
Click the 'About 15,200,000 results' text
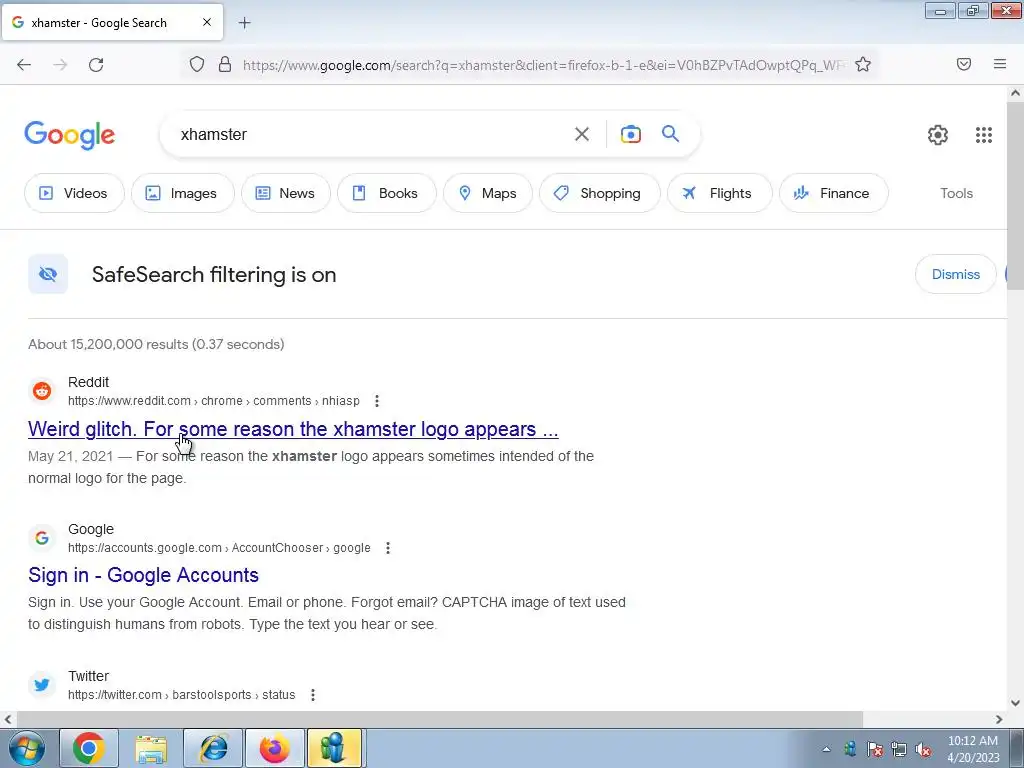pyautogui.click(x=156, y=344)
